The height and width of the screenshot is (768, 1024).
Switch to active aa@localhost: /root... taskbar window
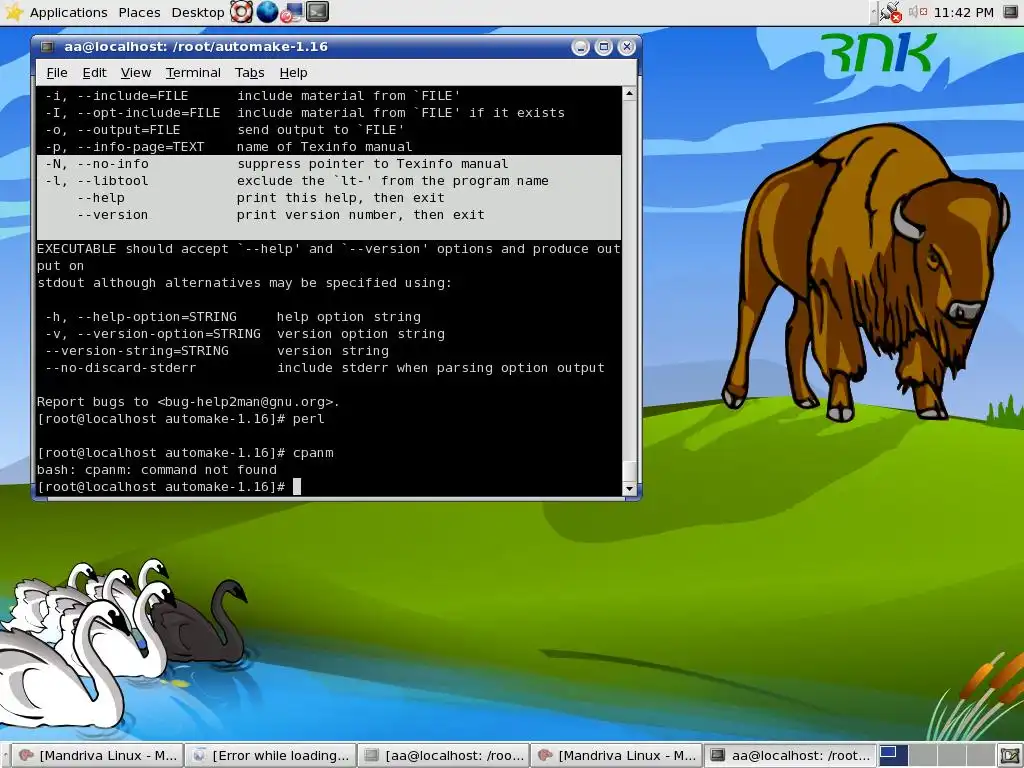point(790,756)
